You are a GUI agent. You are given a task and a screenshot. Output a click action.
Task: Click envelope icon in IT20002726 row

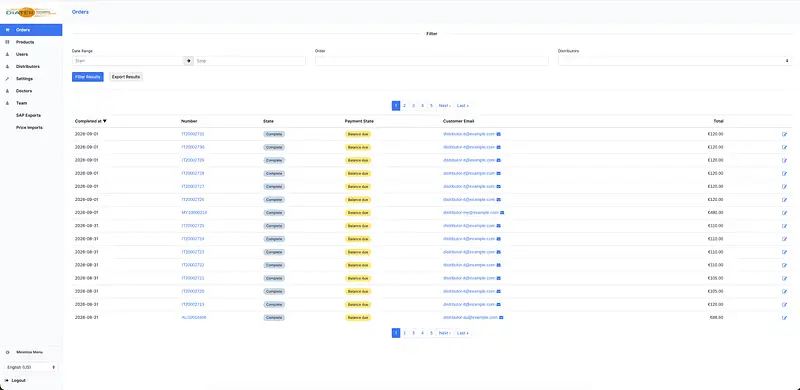click(x=498, y=200)
